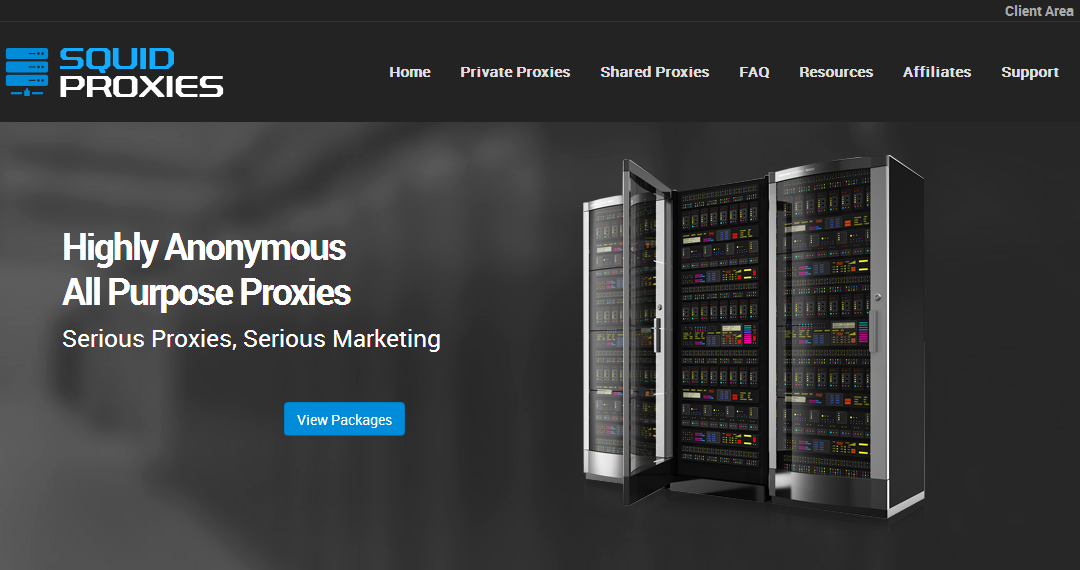1080x570 pixels.
Task: Click the left server cabinet
Action: click(605, 337)
